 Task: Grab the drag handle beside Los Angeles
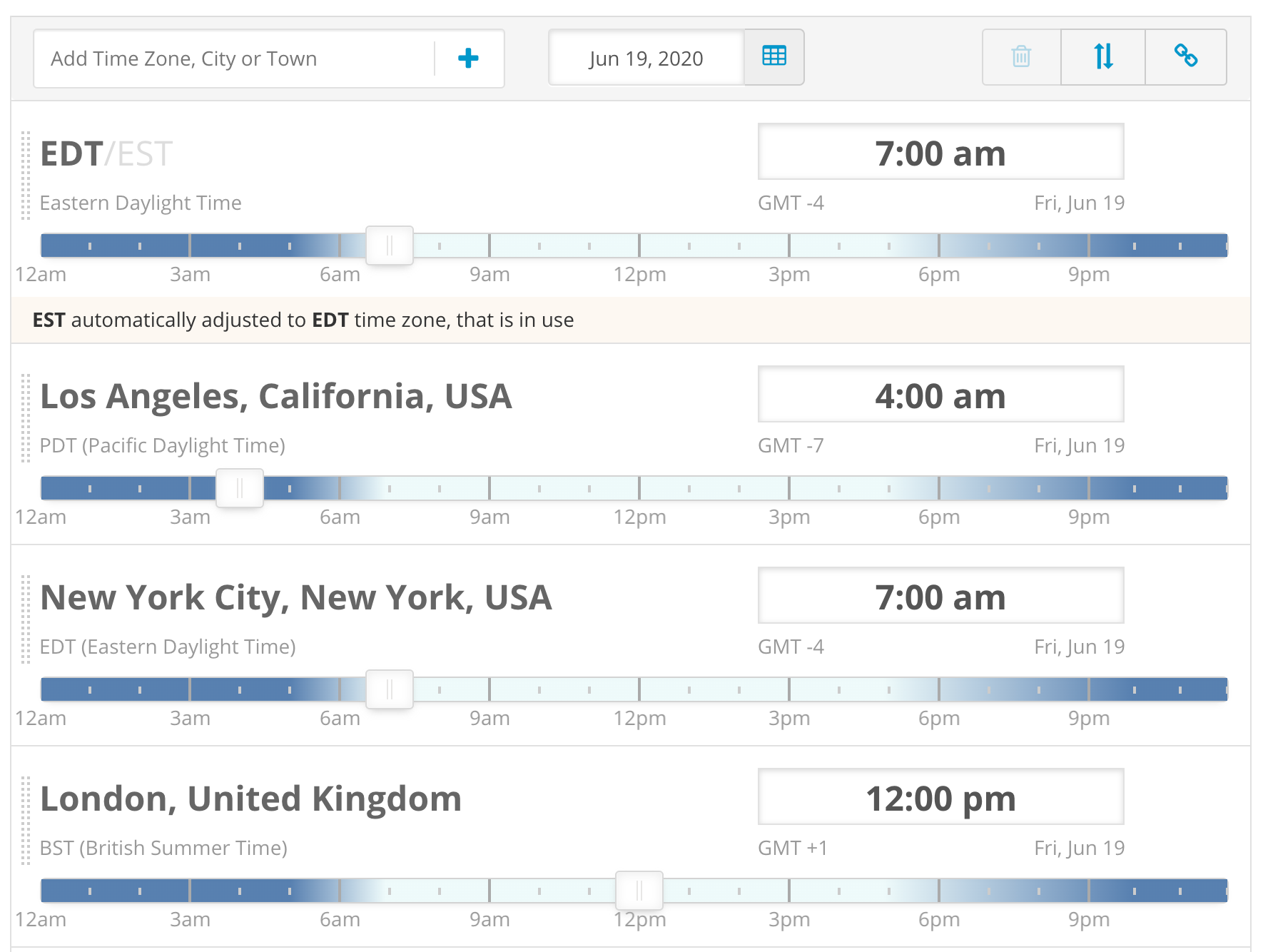pyautogui.click(x=26, y=418)
